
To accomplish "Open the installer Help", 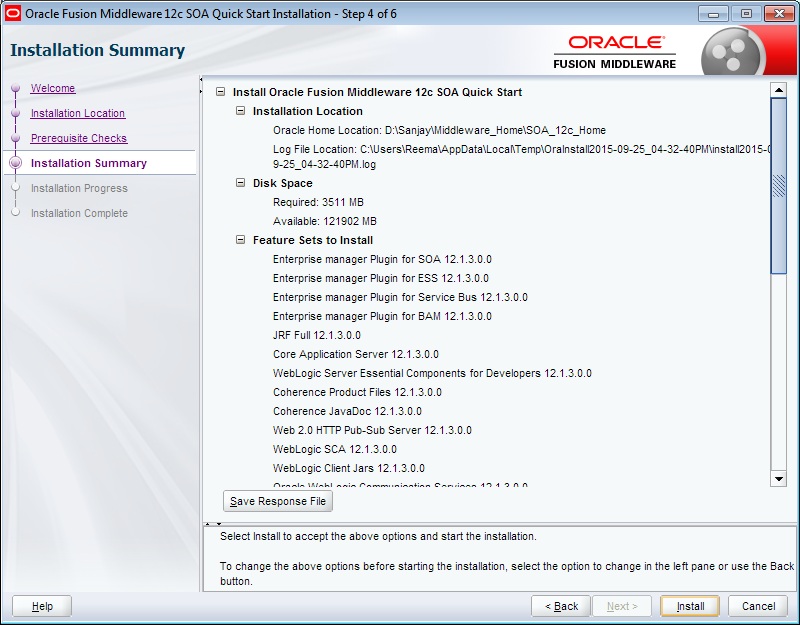I will [x=39, y=605].
